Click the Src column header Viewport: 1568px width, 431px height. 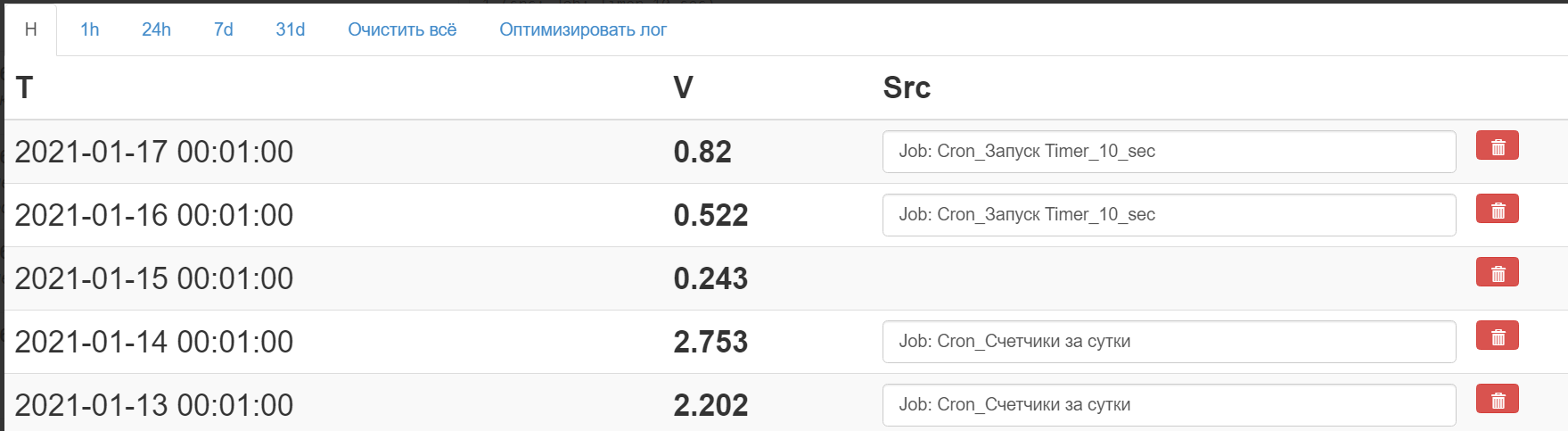907,87
